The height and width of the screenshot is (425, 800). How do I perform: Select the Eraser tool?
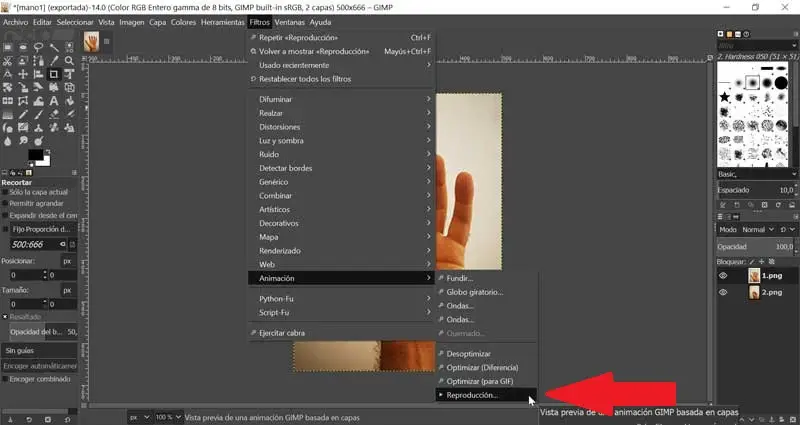pyautogui.click(x=54, y=115)
